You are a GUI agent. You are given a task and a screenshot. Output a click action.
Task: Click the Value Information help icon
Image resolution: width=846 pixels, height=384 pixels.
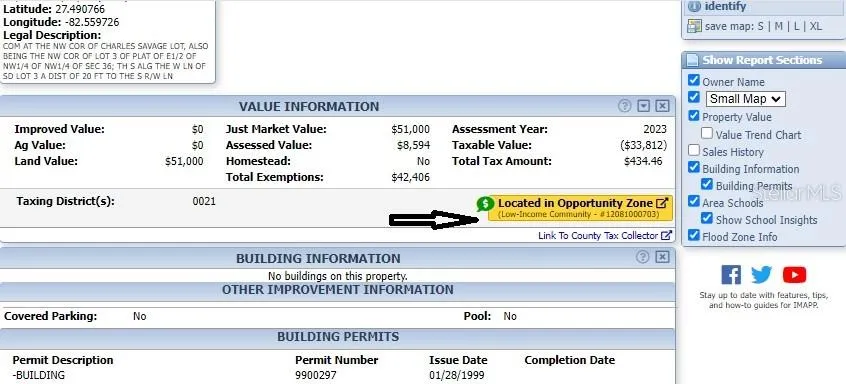624,106
